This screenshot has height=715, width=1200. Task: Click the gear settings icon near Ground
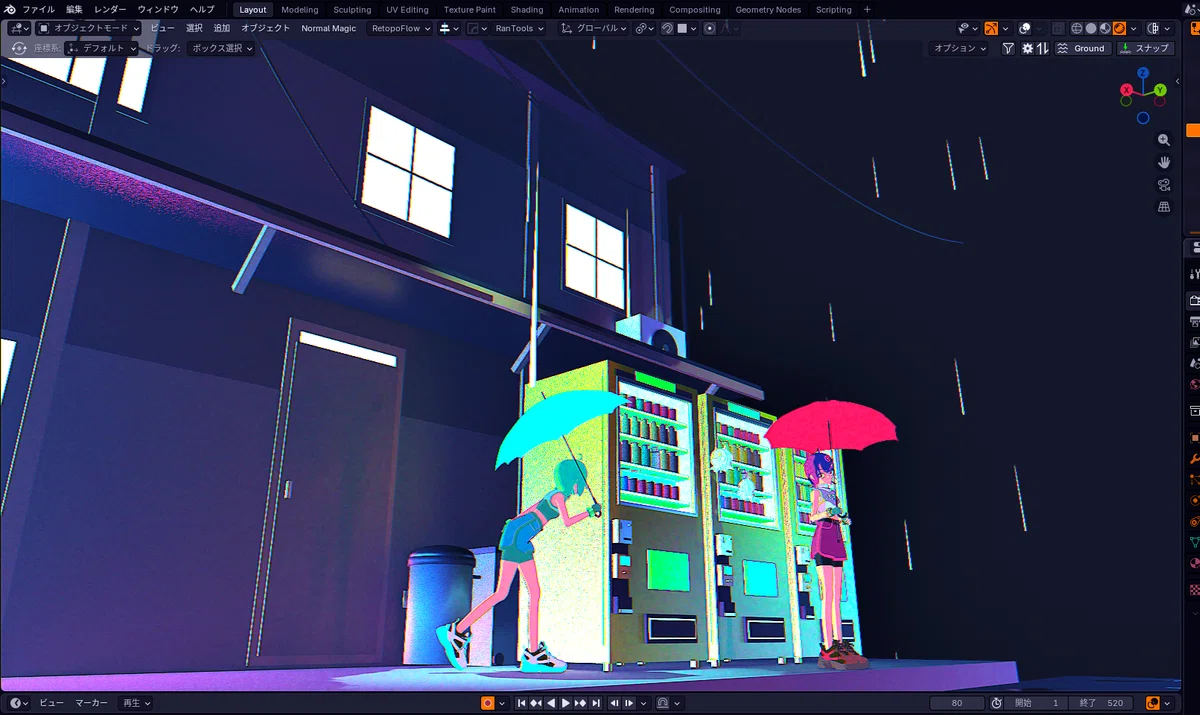coord(1027,48)
